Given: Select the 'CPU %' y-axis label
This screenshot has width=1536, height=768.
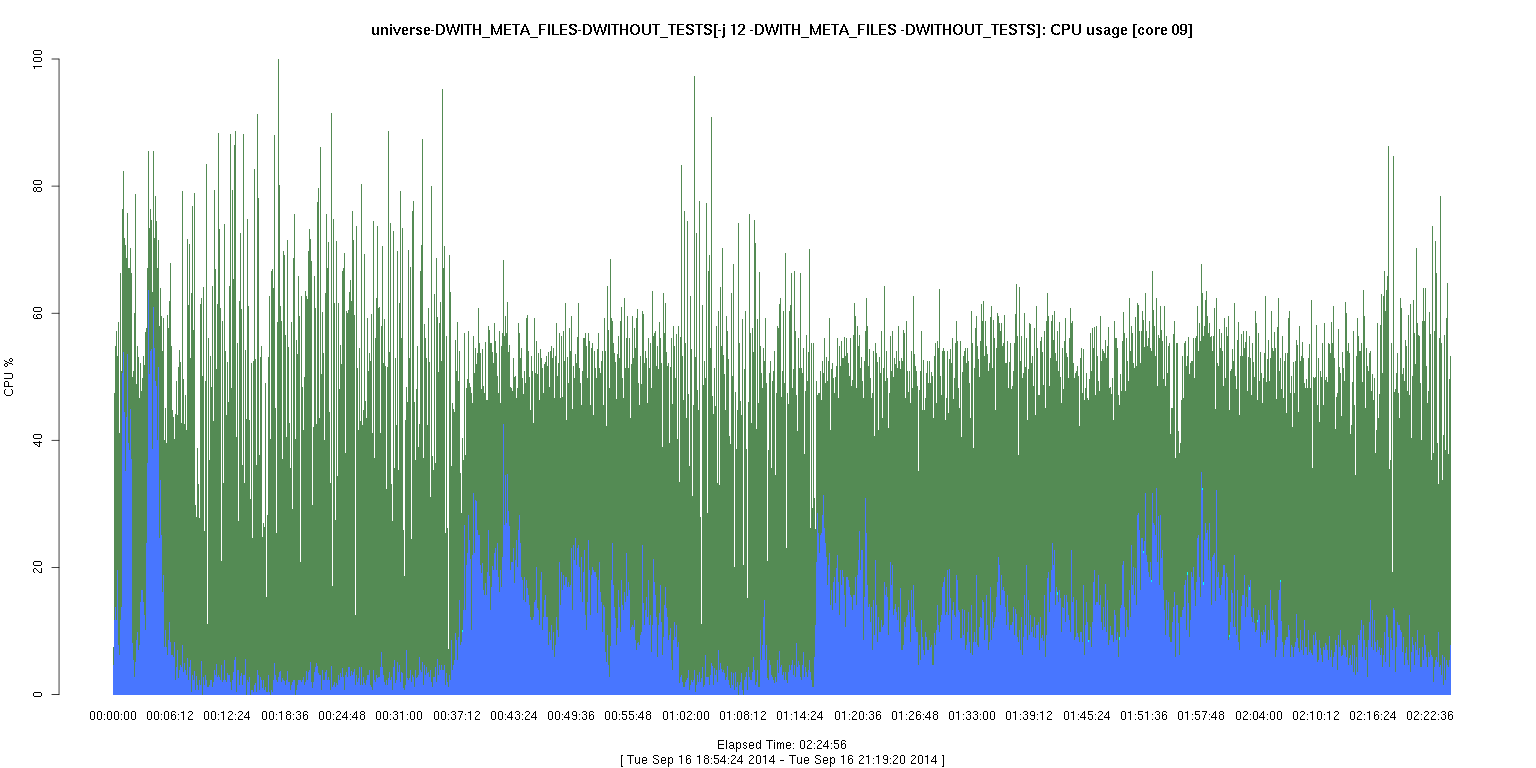Looking at the screenshot, I should pyautogui.click(x=10, y=377).
